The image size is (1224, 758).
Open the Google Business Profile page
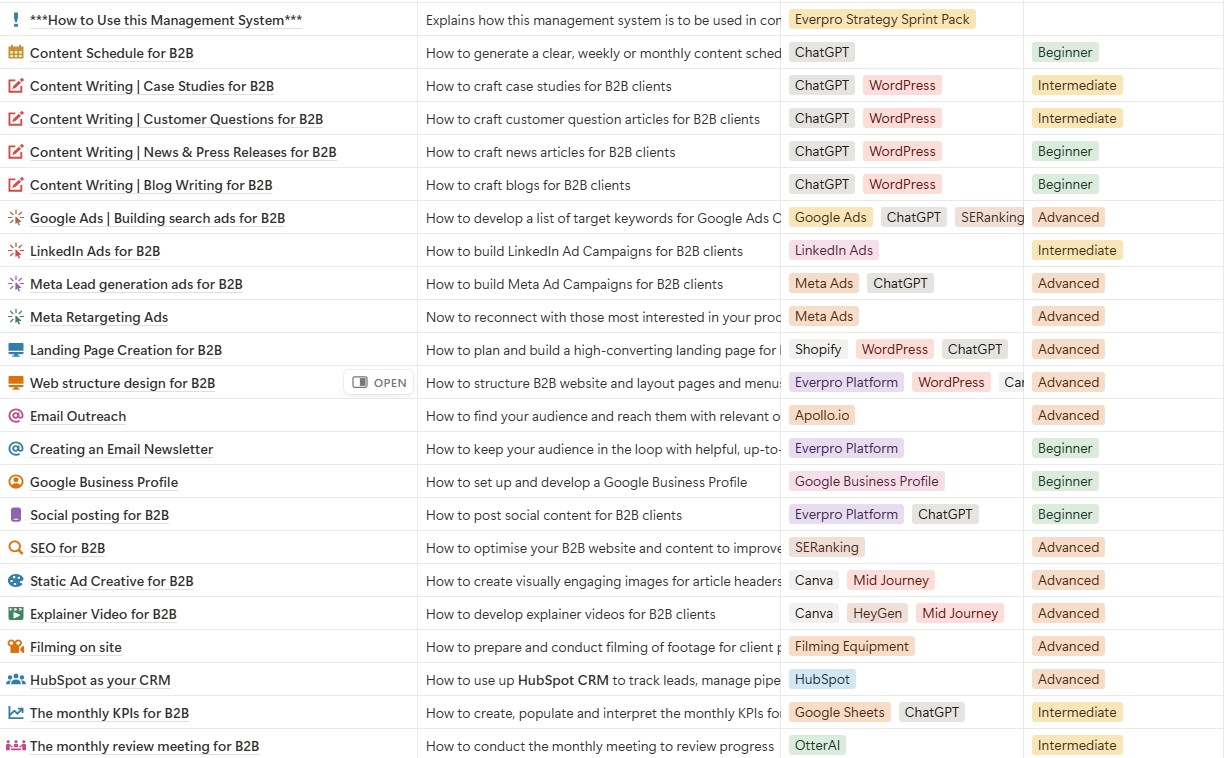point(104,482)
